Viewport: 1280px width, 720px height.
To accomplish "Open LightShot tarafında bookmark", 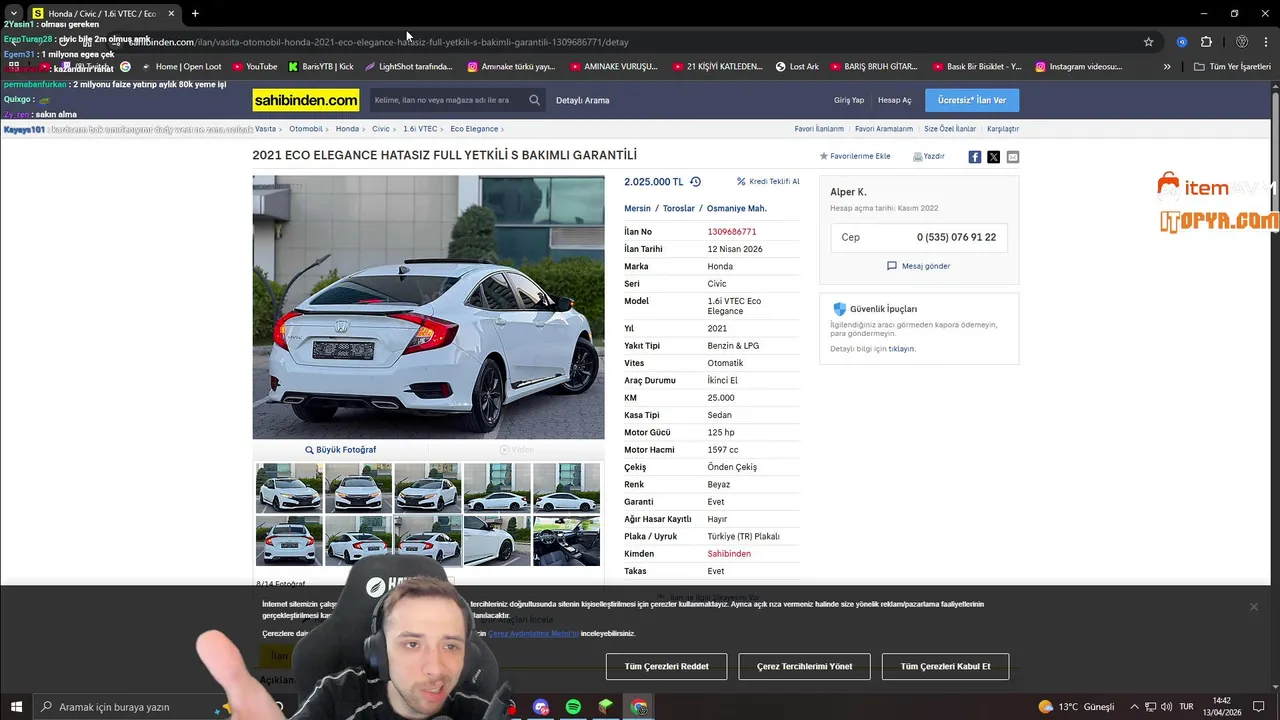I will click(x=409, y=67).
